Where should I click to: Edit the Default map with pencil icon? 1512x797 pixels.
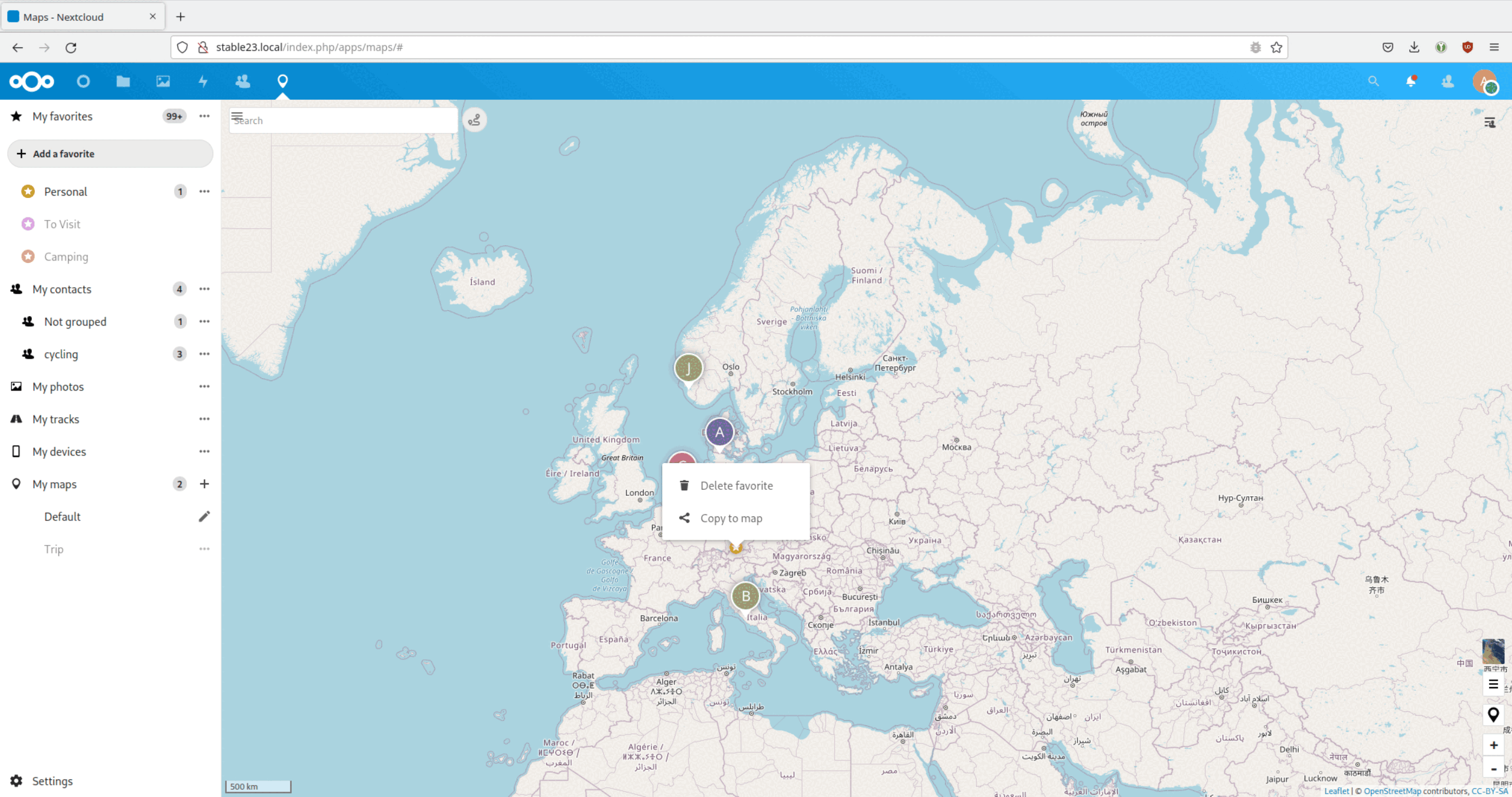[204, 516]
